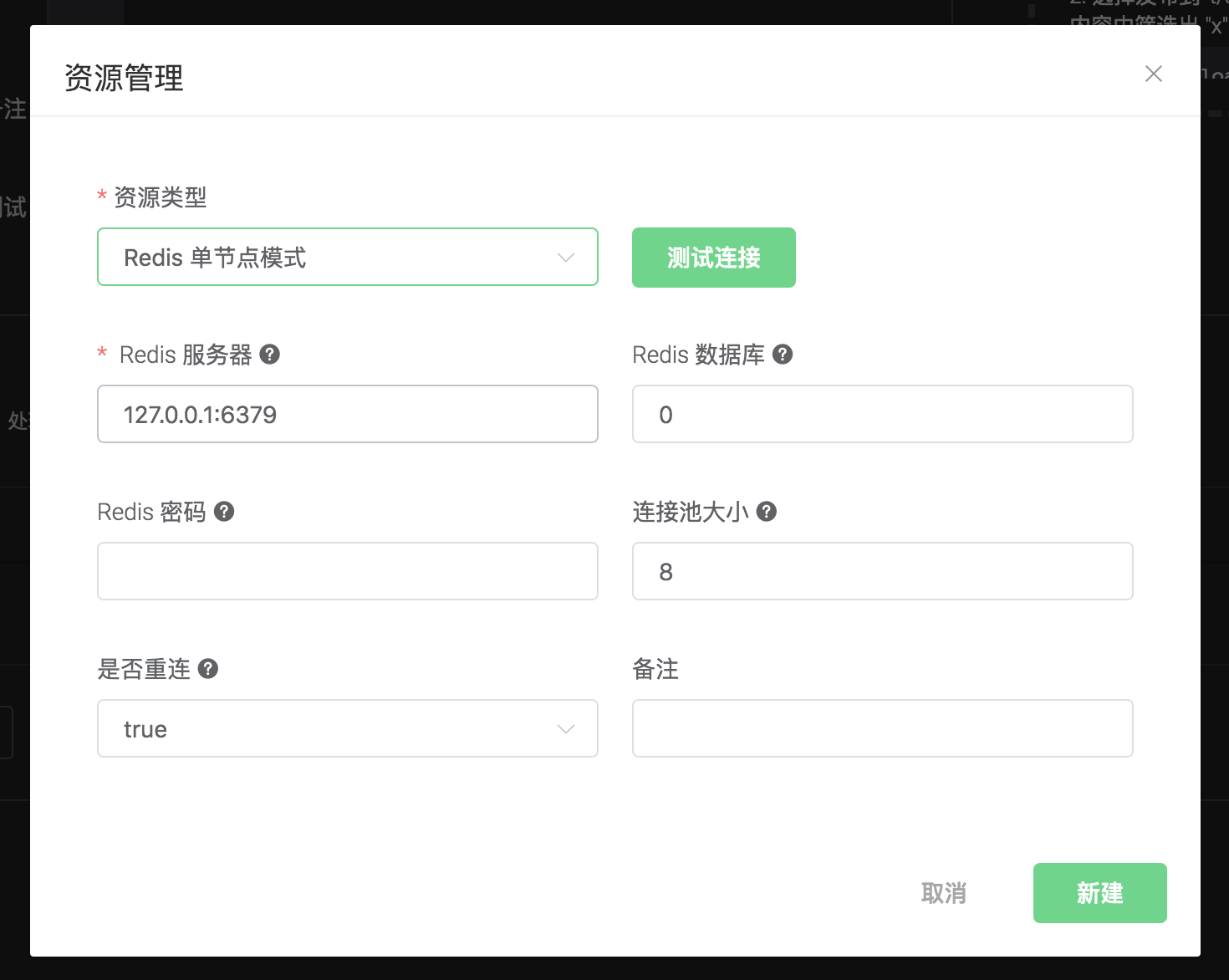Click chevron arrow in 是否重连 selector
The width and height of the screenshot is (1229, 980).
point(566,729)
